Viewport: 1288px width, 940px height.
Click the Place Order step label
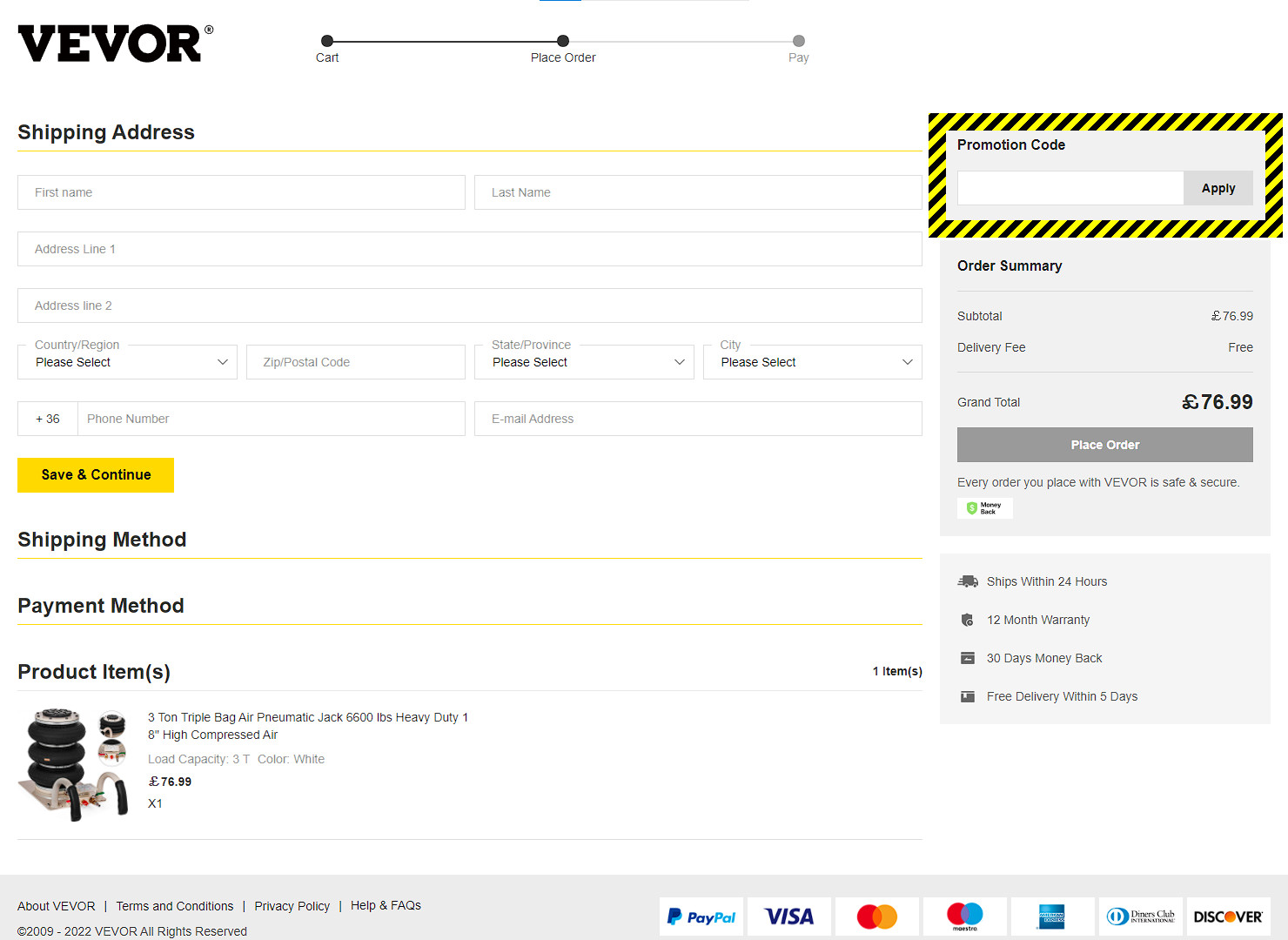click(x=563, y=57)
